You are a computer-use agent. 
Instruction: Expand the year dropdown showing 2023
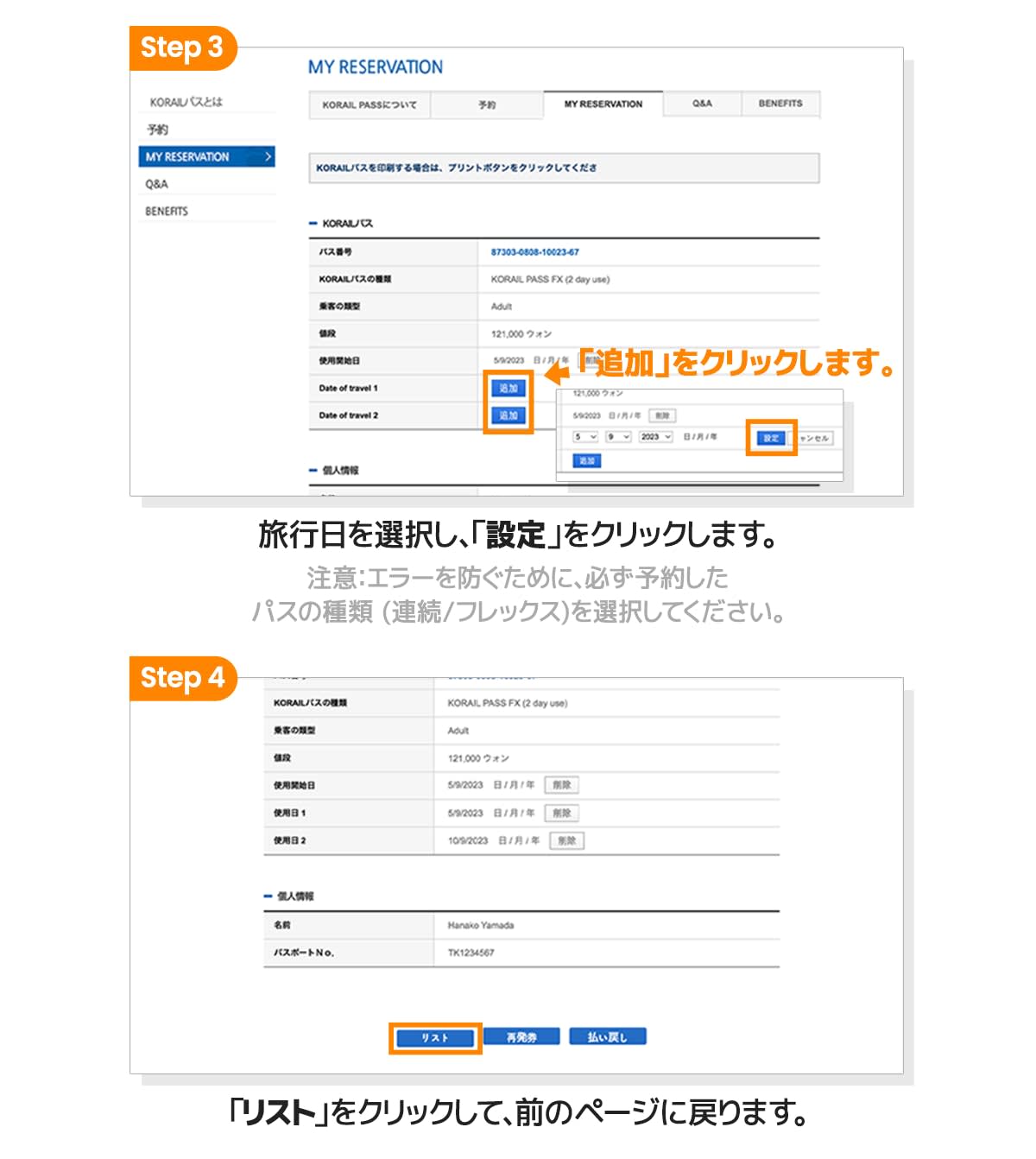pyautogui.click(x=655, y=437)
